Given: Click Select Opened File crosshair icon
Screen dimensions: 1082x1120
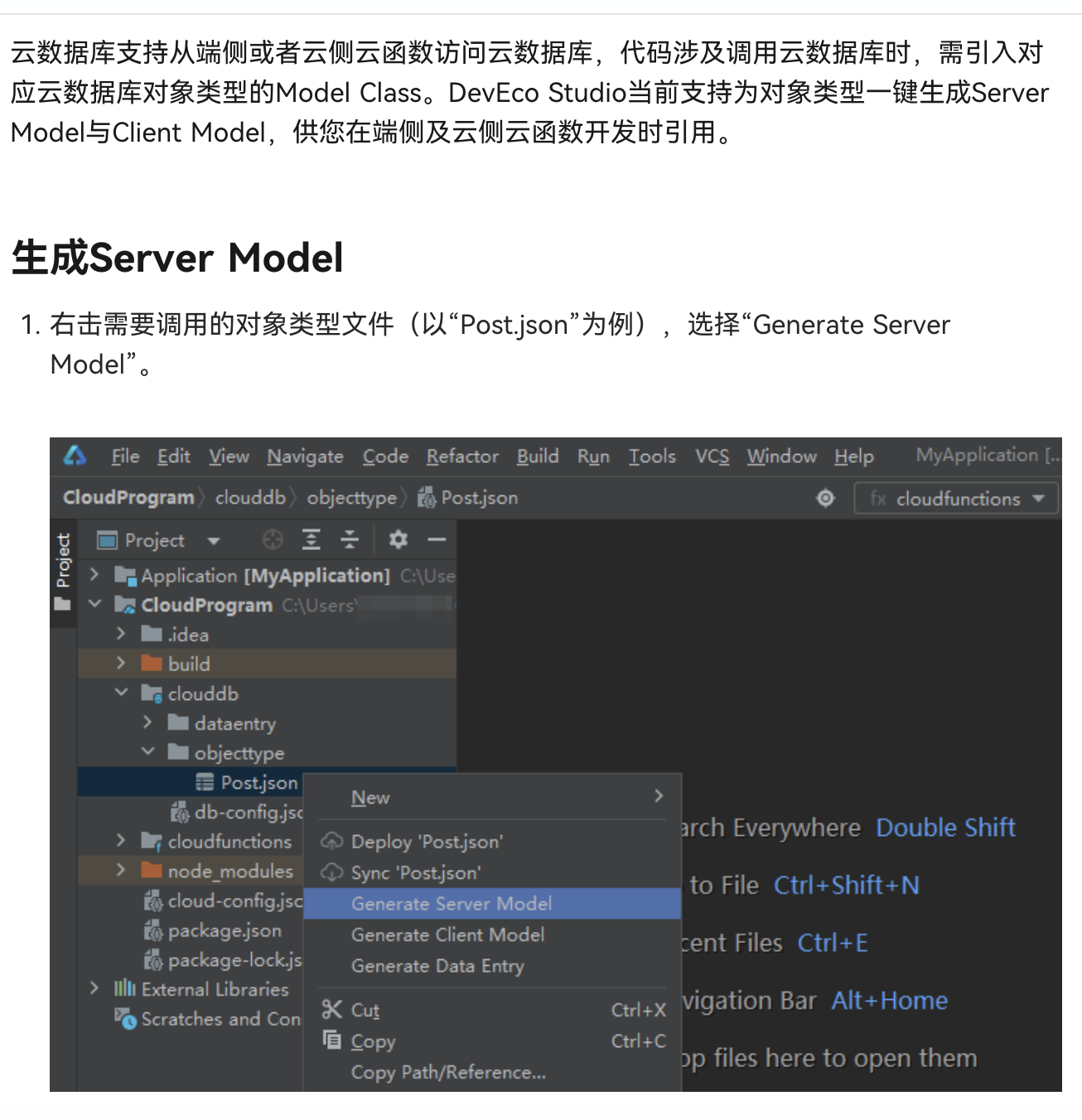Looking at the screenshot, I should click(x=272, y=540).
